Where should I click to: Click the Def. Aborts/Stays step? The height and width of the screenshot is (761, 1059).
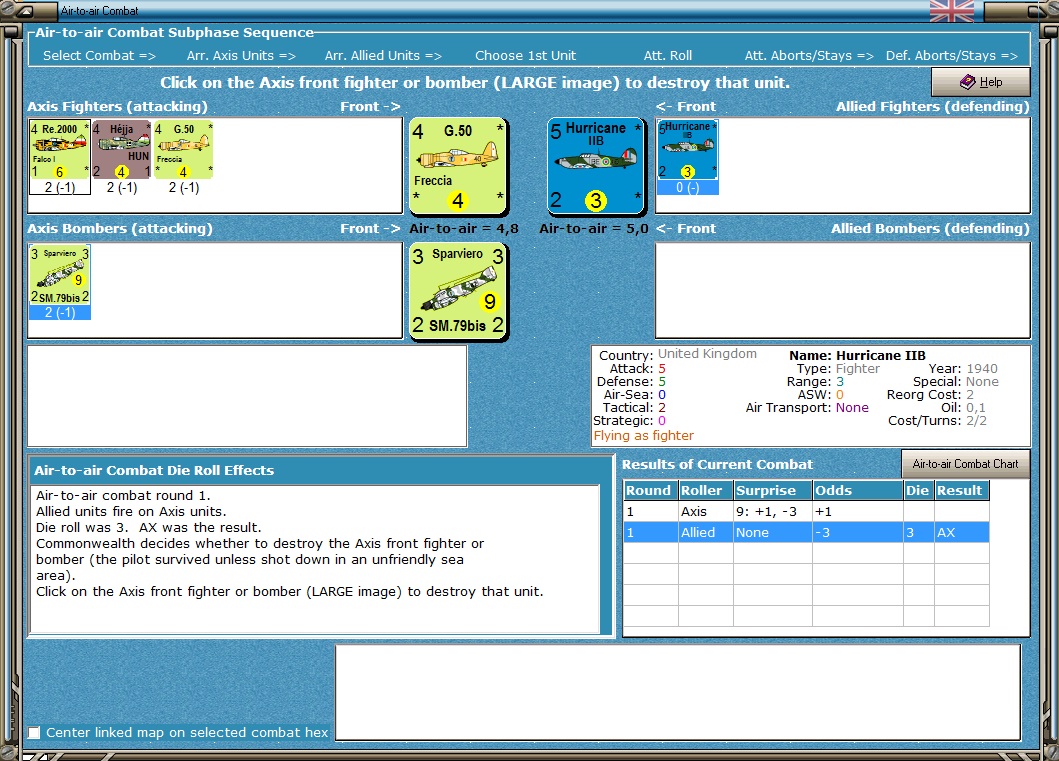click(952, 55)
